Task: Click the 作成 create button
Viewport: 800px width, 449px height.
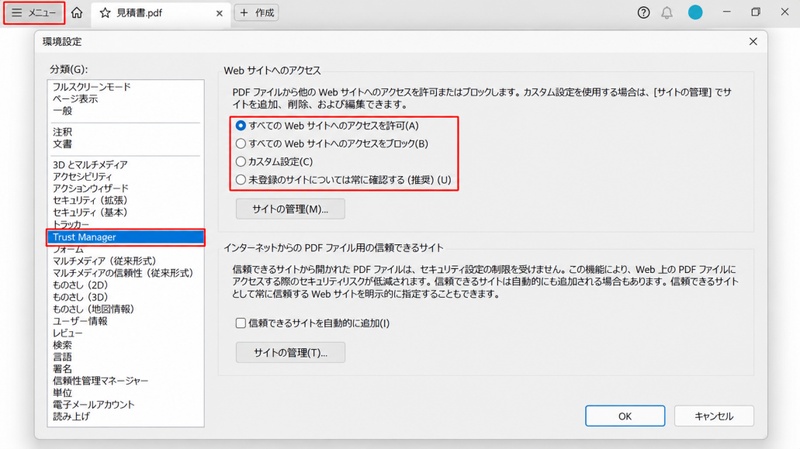Action: 257,13
